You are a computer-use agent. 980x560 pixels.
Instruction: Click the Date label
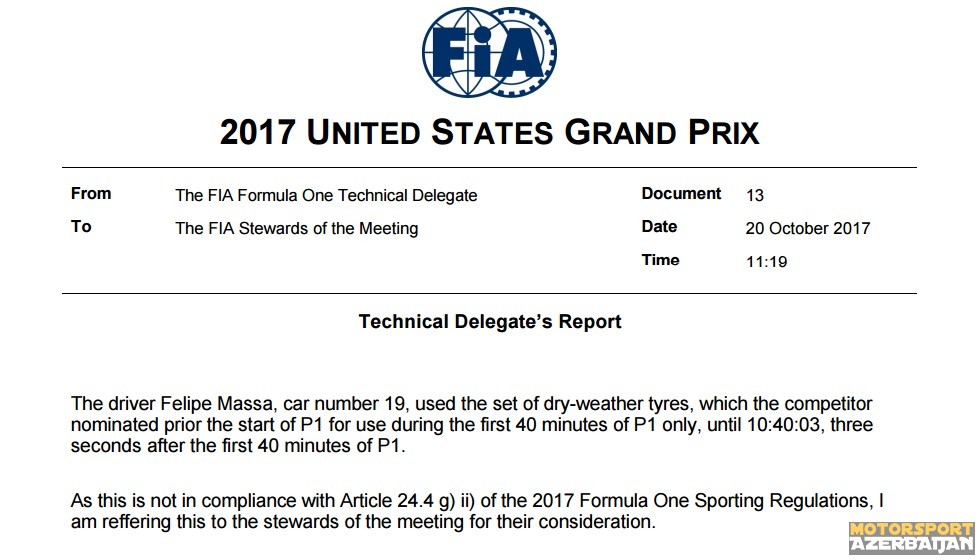[659, 226]
